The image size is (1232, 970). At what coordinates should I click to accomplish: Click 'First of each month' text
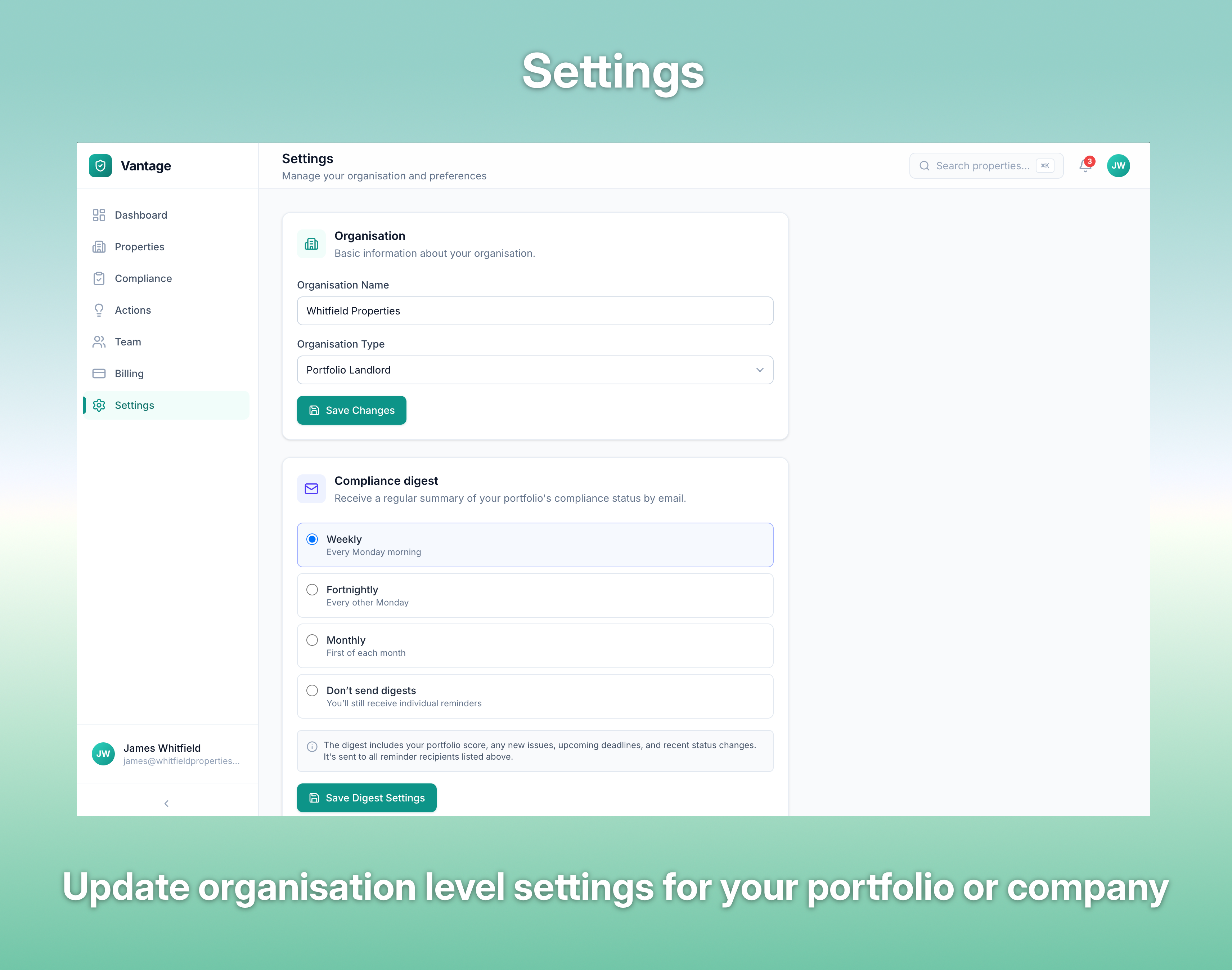tap(366, 654)
